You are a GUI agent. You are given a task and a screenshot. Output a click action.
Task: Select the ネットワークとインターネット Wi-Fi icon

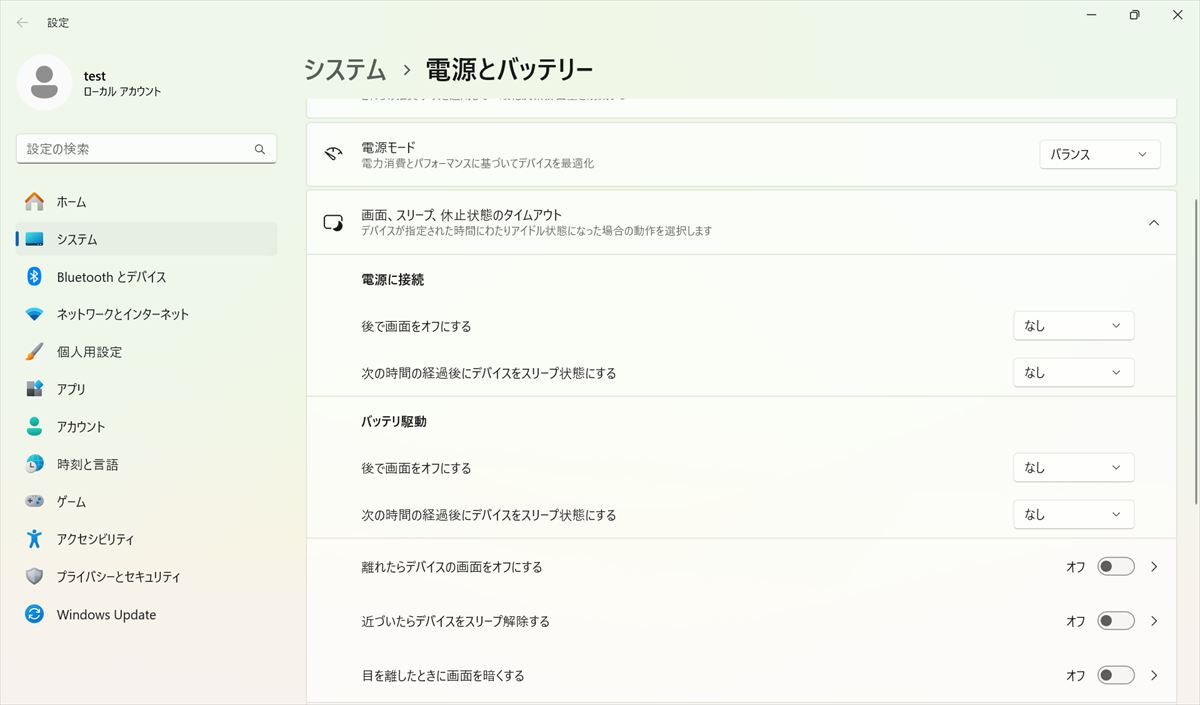point(34,314)
